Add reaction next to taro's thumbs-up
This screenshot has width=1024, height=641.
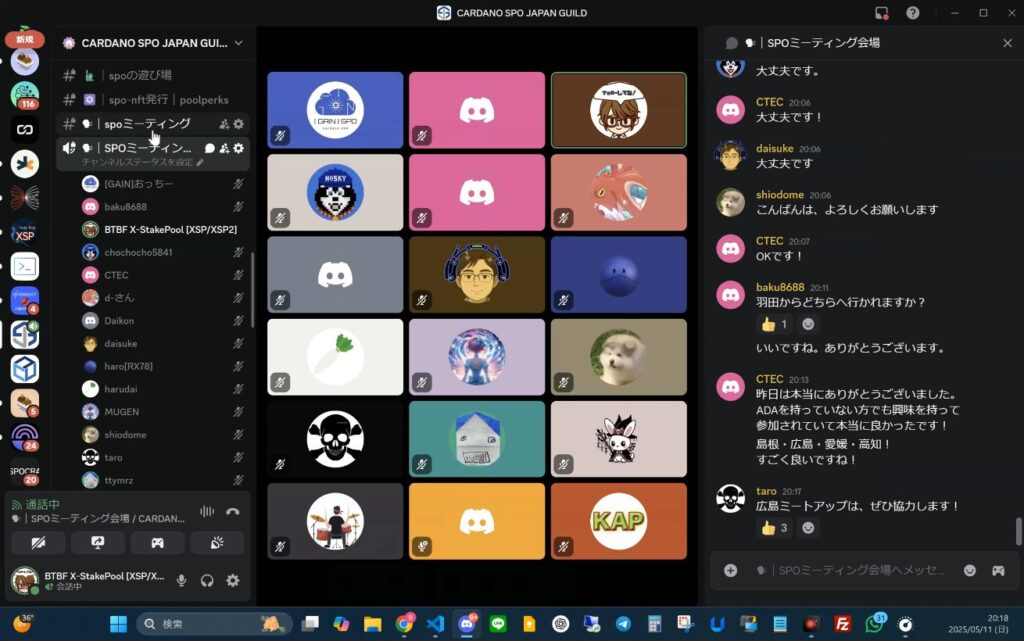808,528
